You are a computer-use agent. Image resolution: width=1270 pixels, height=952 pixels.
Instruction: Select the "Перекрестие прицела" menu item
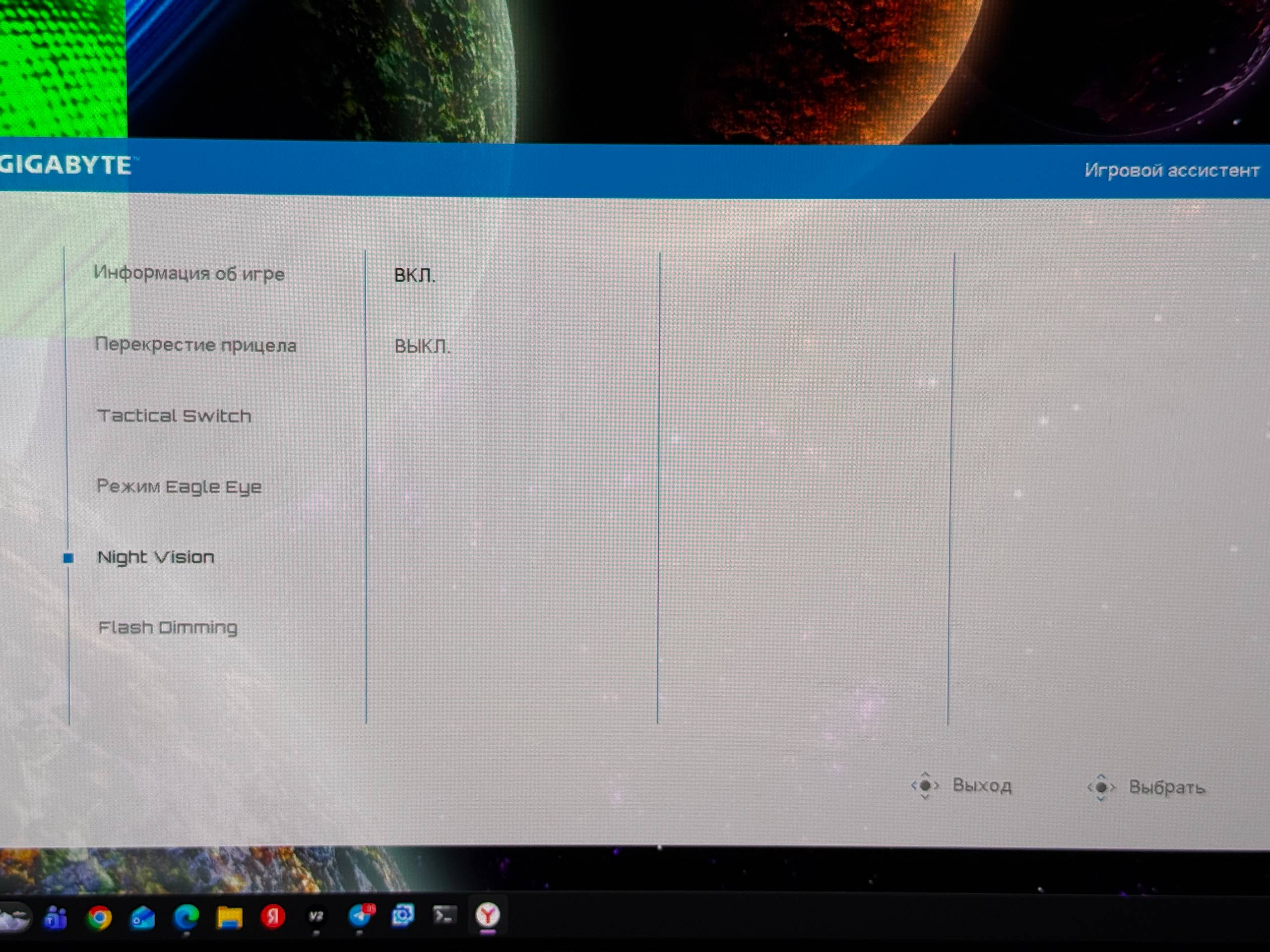[196, 345]
